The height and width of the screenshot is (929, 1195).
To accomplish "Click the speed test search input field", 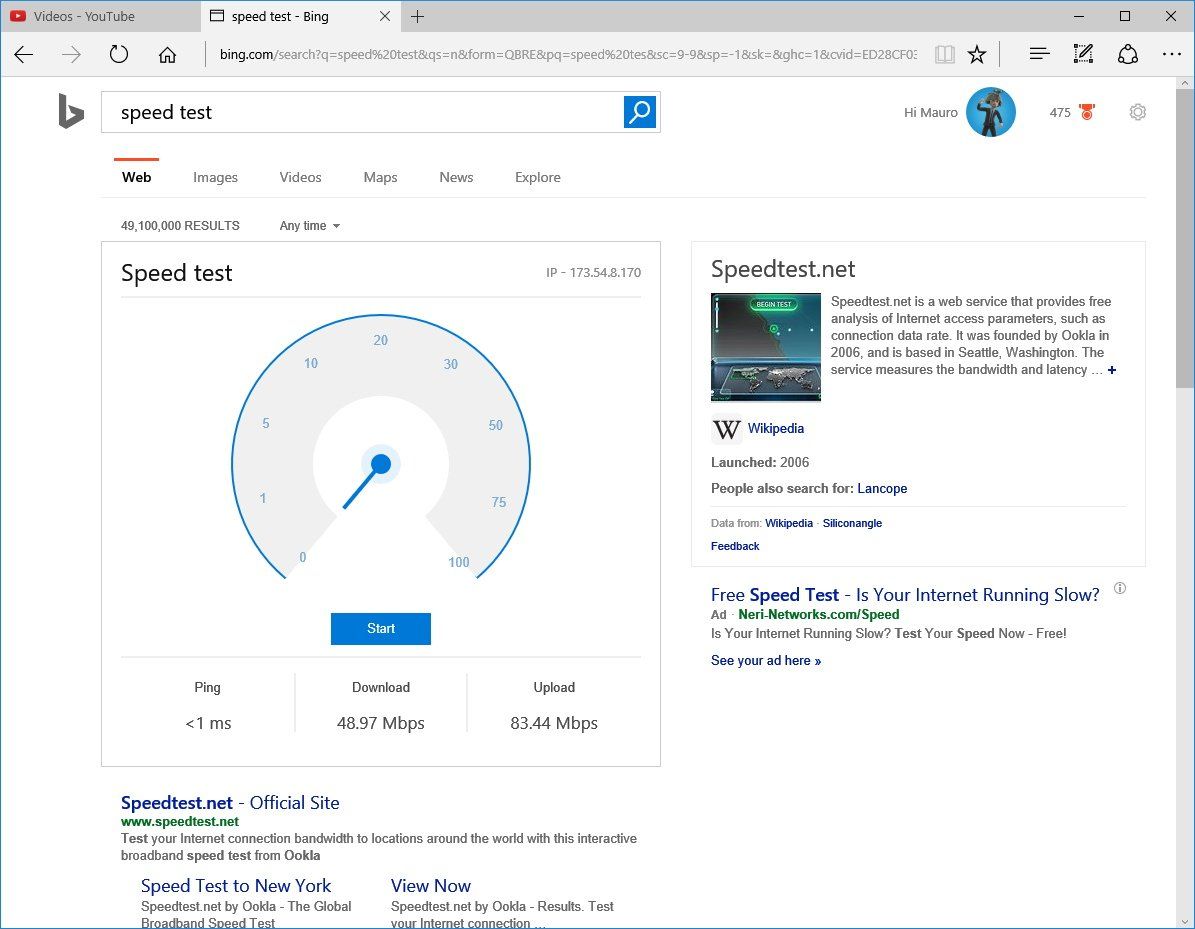I will pyautogui.click(x=363, y=112).
